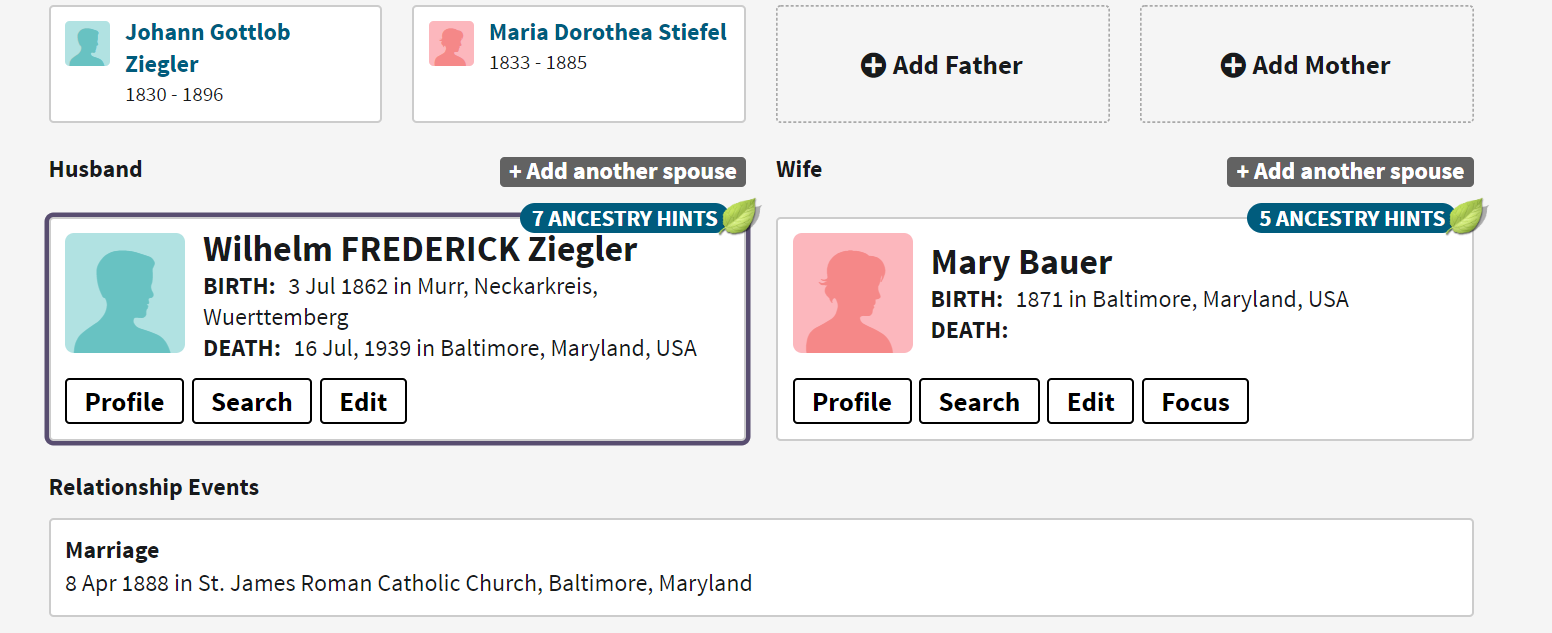Screen dimensions: 1552x633
Task: Edit Wilhelm FREDERICK Ziegler's details
Action: coord(363,401)
